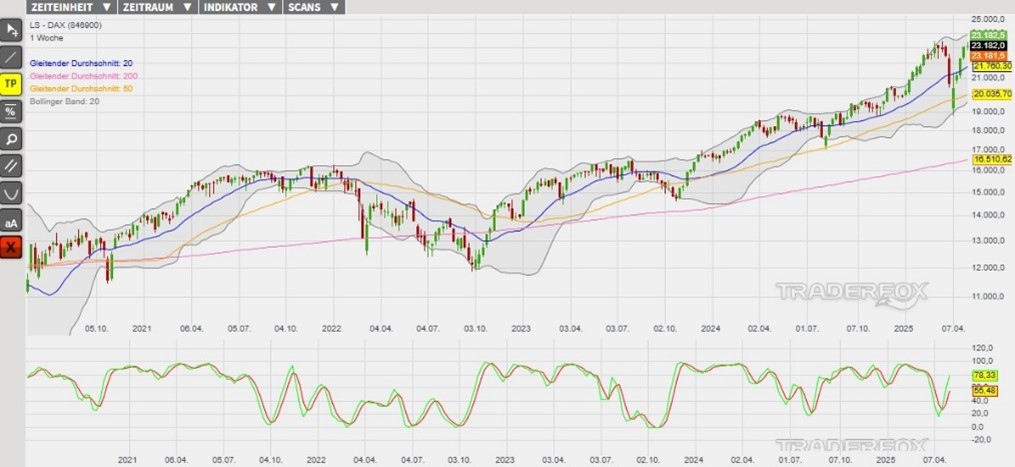Select the arrow cursor tool
Image resolution: width=1015 pixels, height=467 pixels.
[11, 29]
